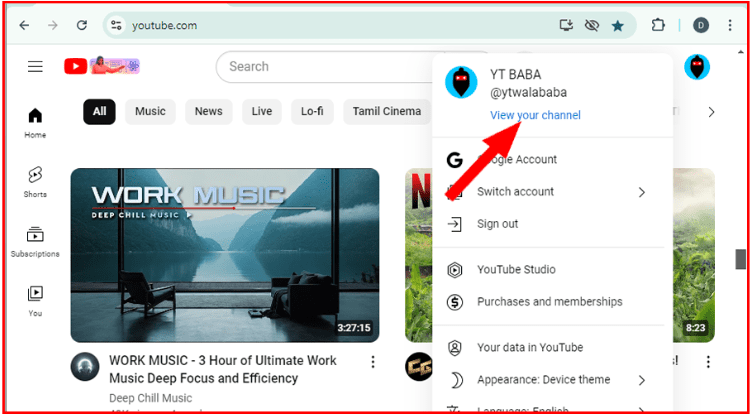Open the You section in the sidebar

(x=35, y=301)
